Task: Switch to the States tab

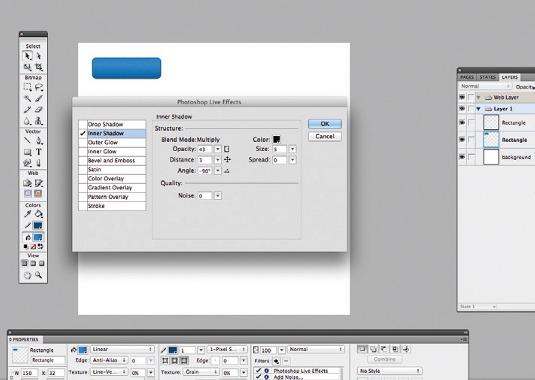Action: 488,77
